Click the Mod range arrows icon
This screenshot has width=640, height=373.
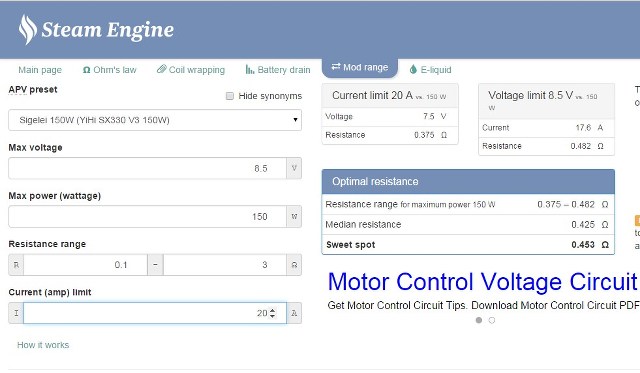336,67
